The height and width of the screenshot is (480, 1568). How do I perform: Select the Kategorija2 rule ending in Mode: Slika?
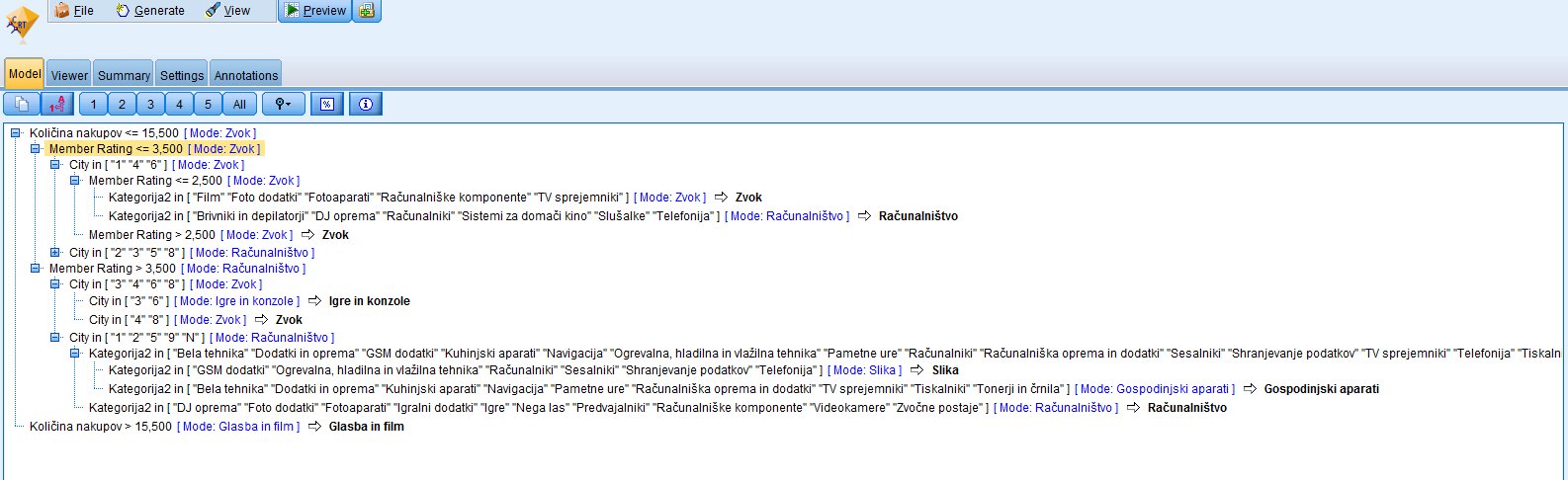point(534,370)
